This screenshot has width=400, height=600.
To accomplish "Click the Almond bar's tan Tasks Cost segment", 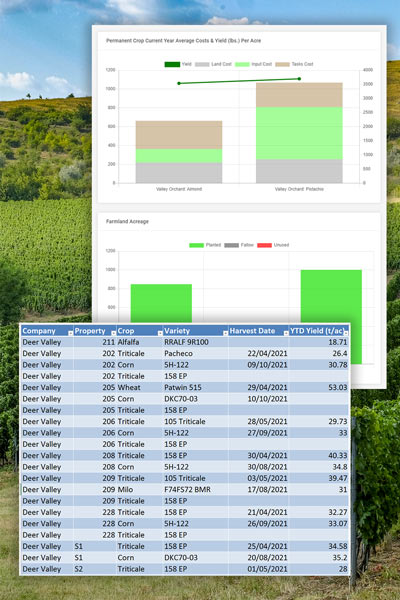I will [x=179, y=135].
